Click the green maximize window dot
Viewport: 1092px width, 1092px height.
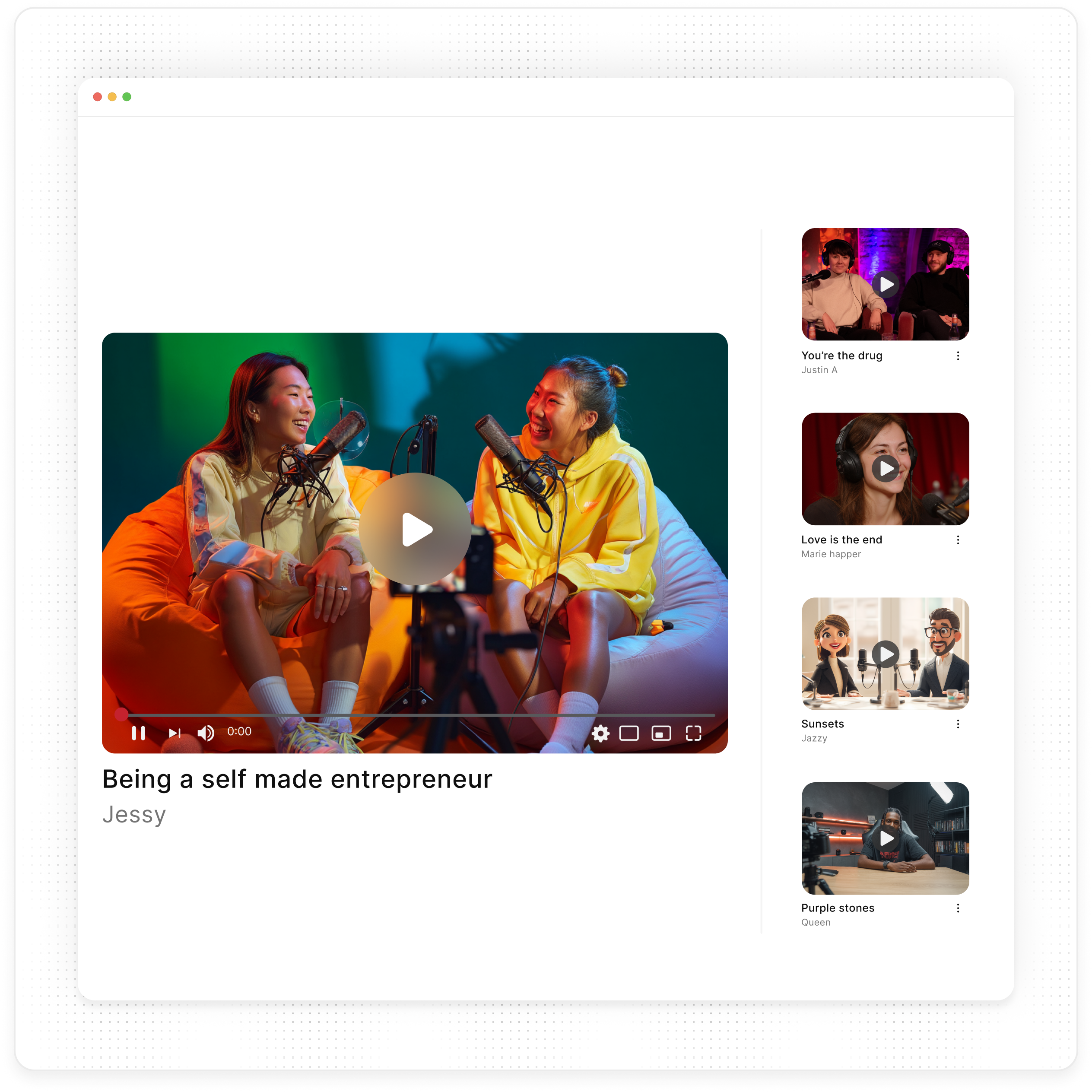click(127, 97)
